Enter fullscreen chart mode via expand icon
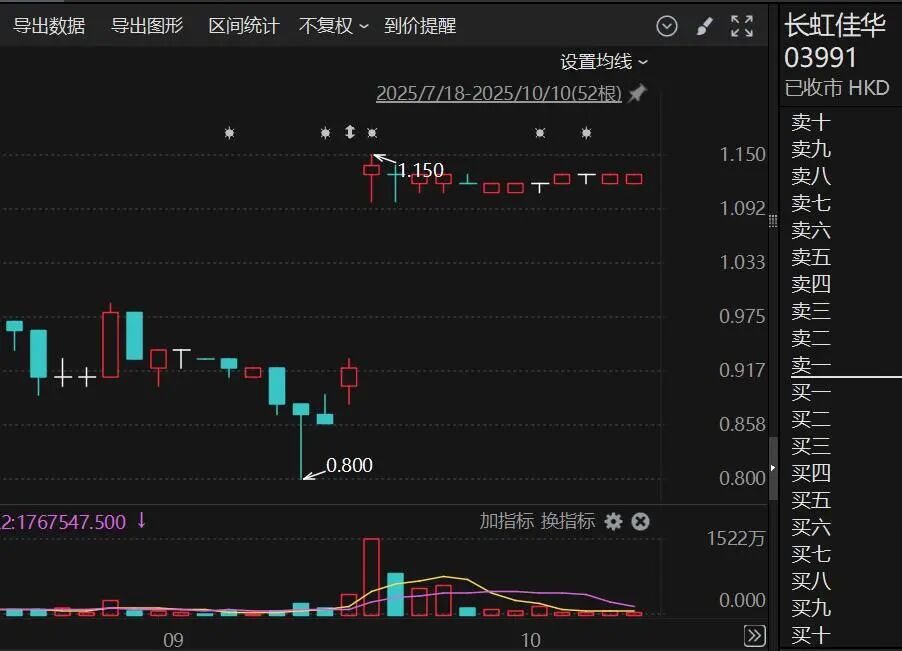This screenshot has width=902, height=651. (742, 26)
